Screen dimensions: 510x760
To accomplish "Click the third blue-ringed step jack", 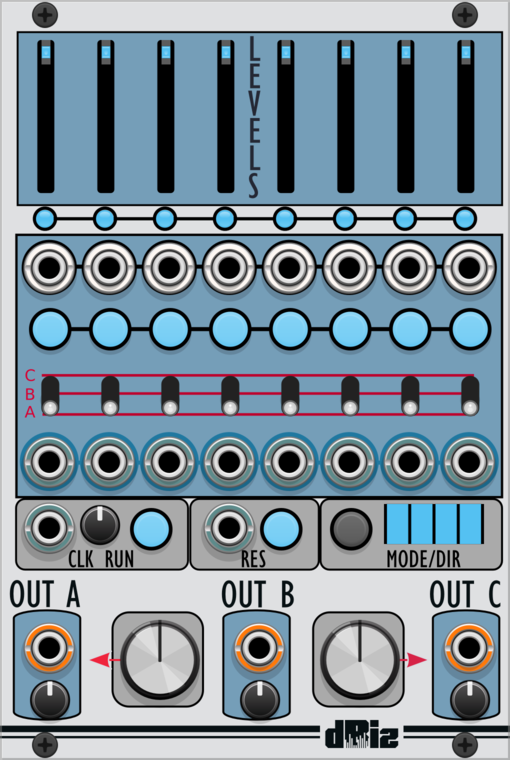I will pos(169,461).
